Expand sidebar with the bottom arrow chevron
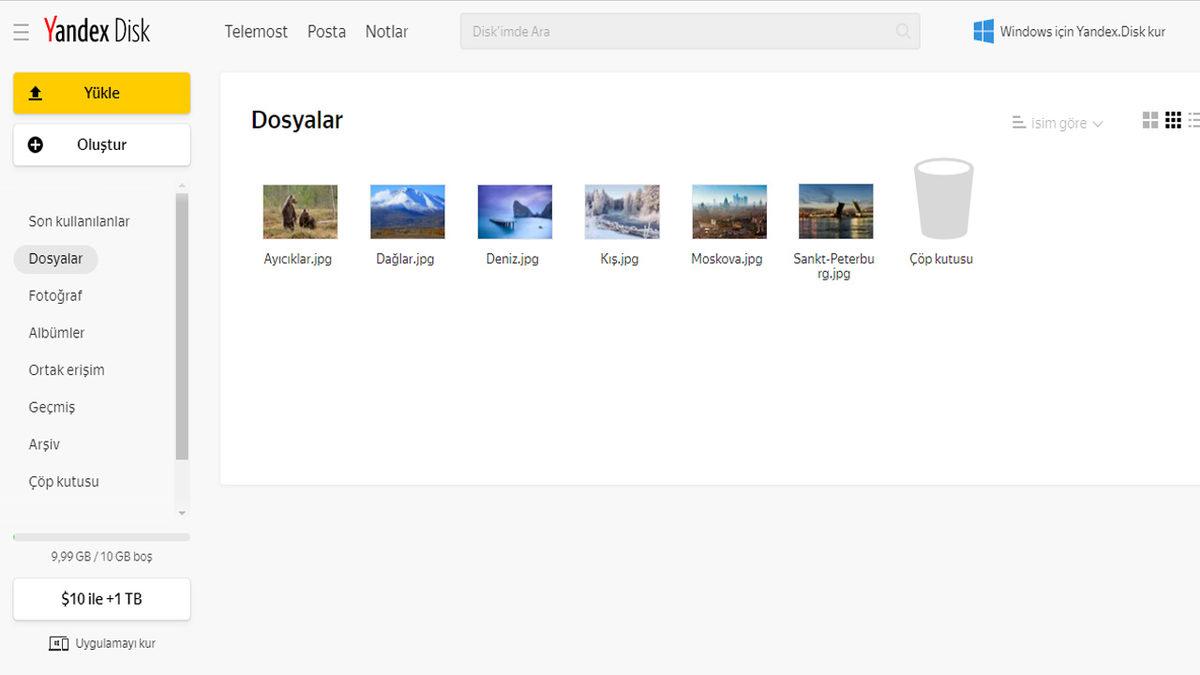Viewport: 1200px width, 675px height. pos(182,512)
